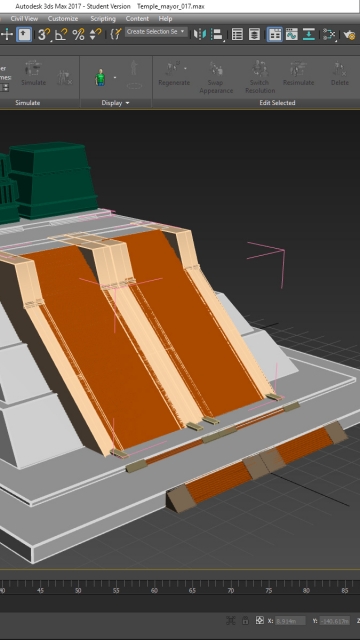Toggle Percent Snap
Image resolution: width=360 pixels, height=640 pixels.
[x=78, y=34]
